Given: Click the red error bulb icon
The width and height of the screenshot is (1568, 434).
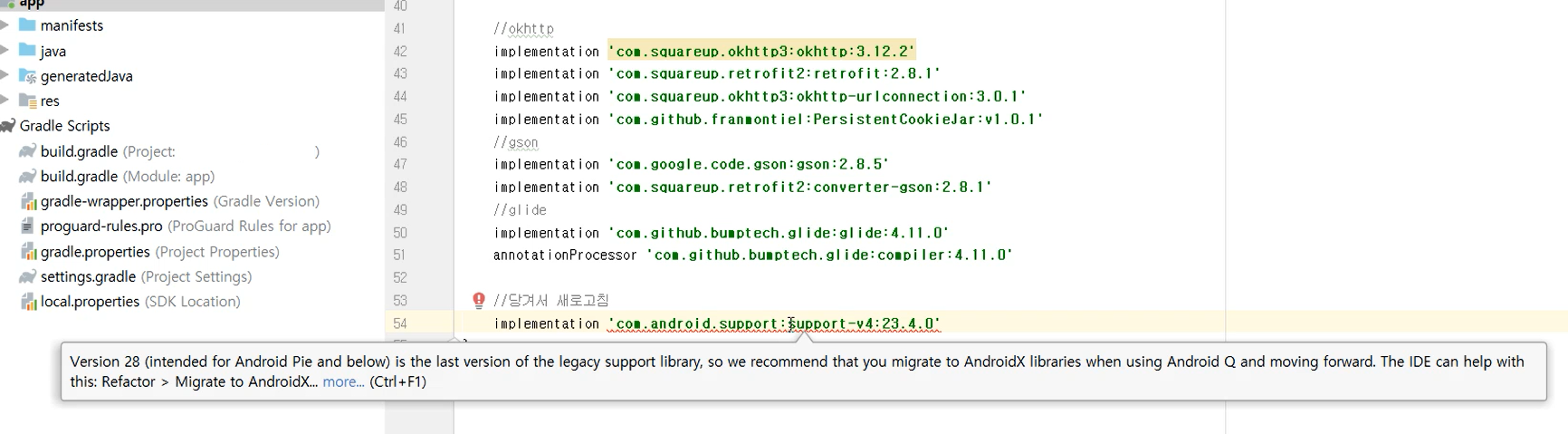Looking at the screenshot, I should 479,300.
